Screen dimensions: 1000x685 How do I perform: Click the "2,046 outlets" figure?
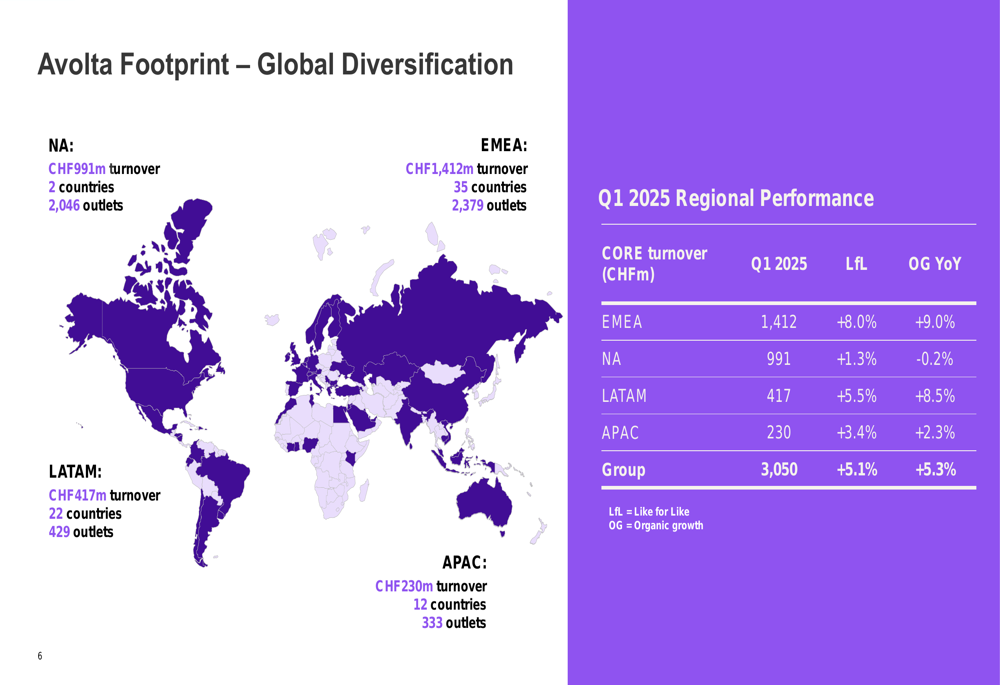click(x=85, y=205)
